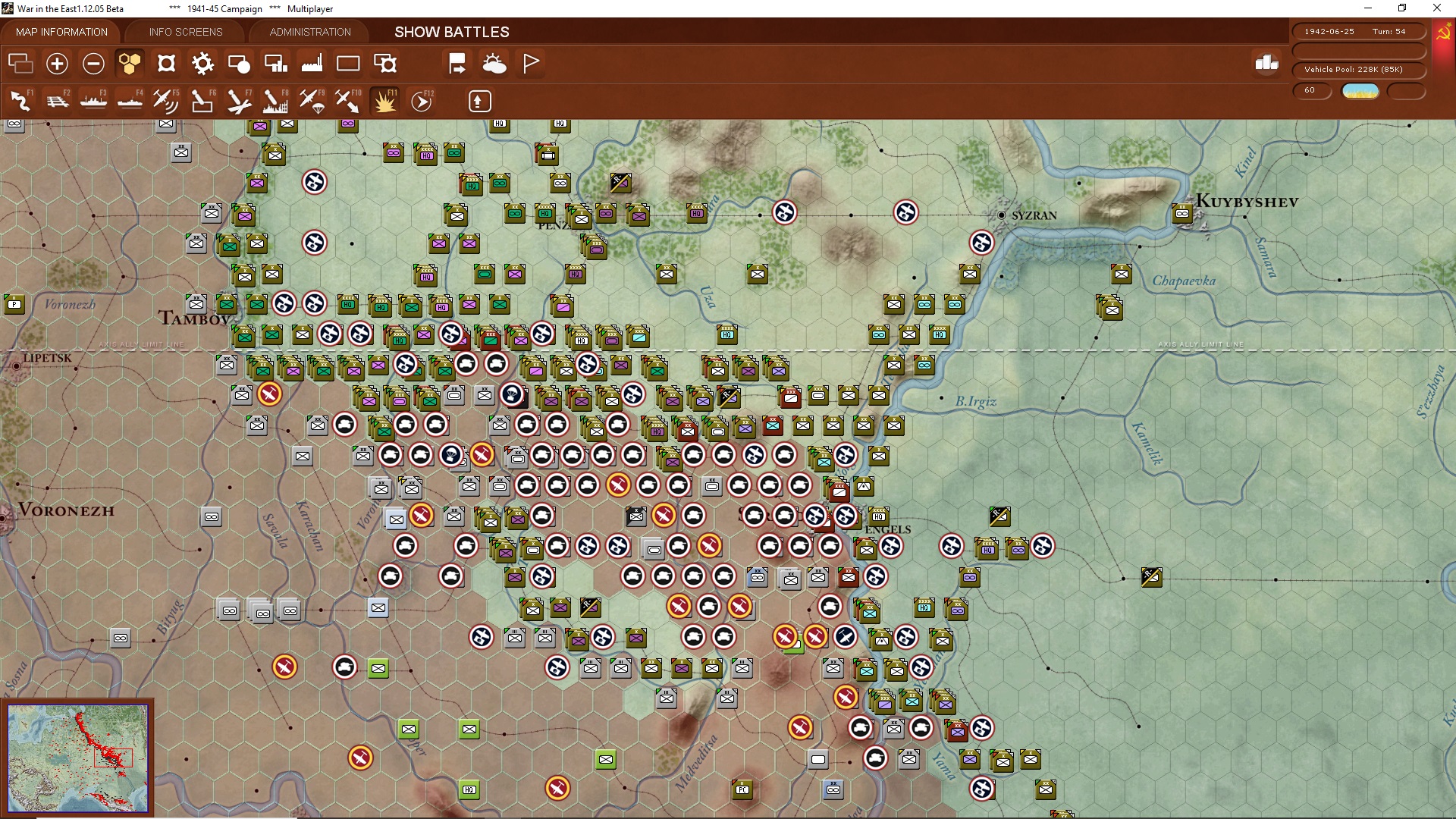Viewport: 1456px width, 819px height.
Task: Click the rectangle with bar chart icon
Action: (275, 64)
